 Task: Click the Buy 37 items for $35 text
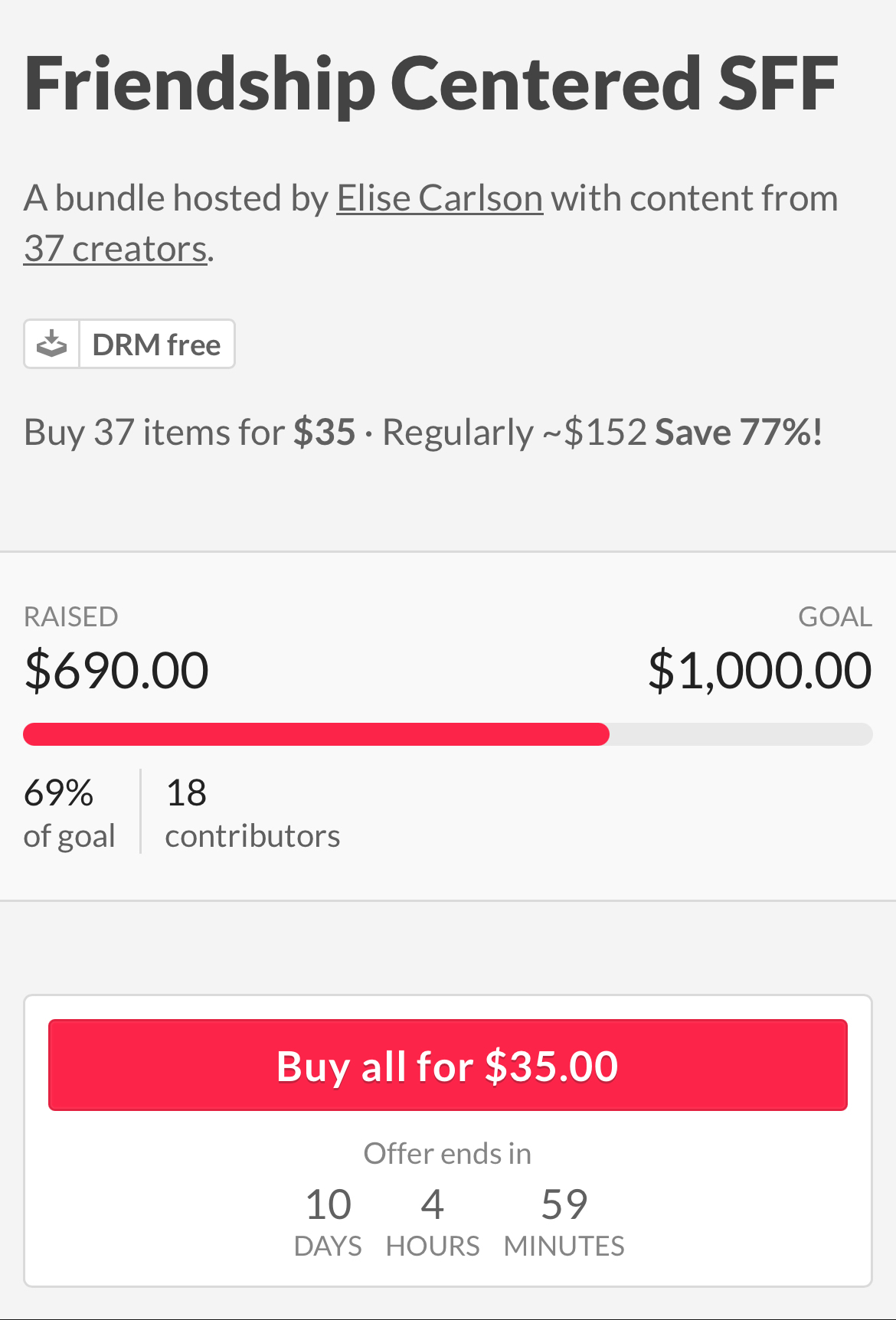point(189,433)
